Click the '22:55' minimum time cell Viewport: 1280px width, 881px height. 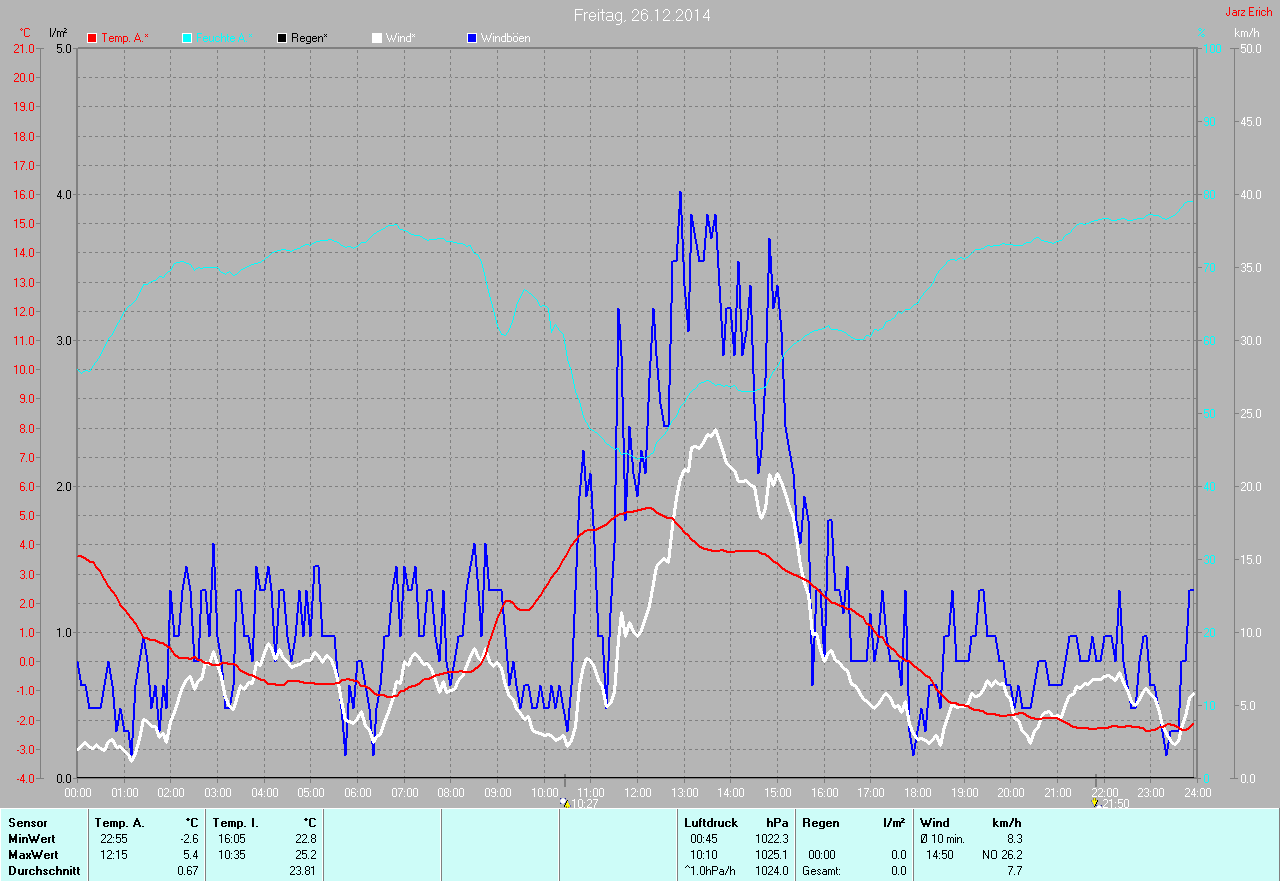114,839
